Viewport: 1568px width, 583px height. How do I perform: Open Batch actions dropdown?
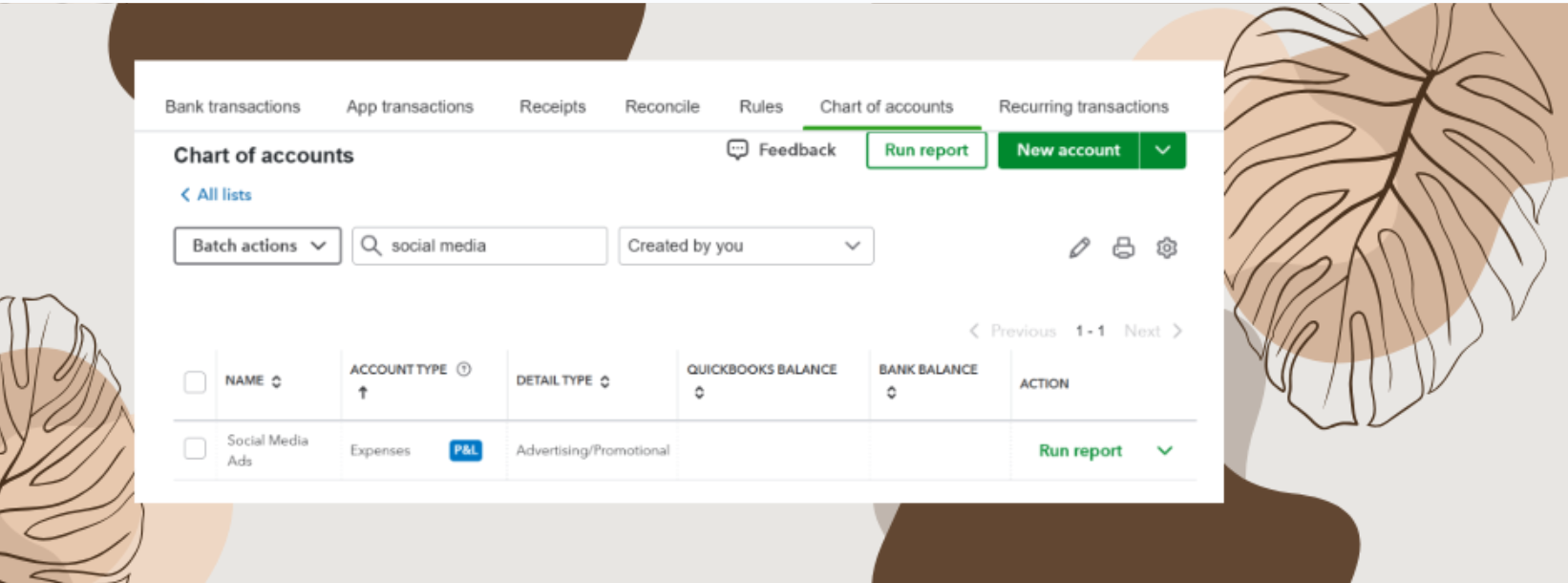click(258, 246)
